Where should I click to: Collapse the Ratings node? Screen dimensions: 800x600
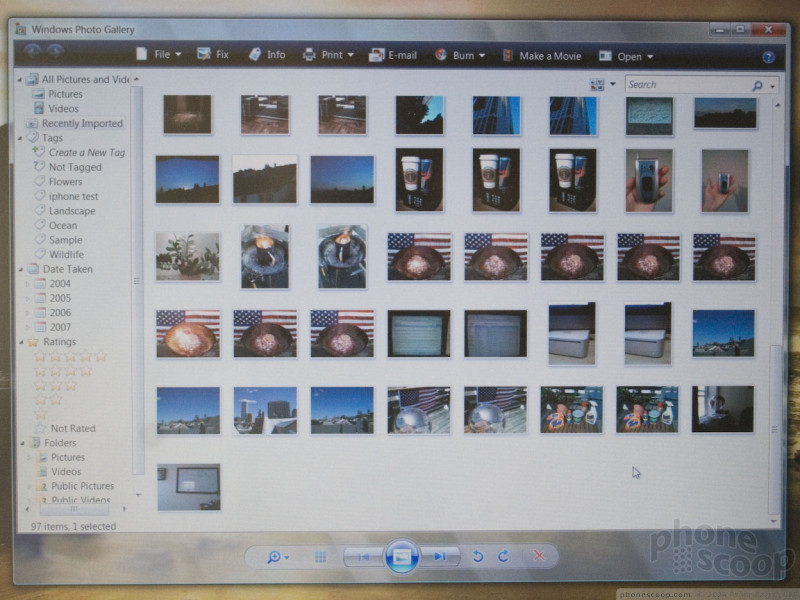tap(20, 342)
